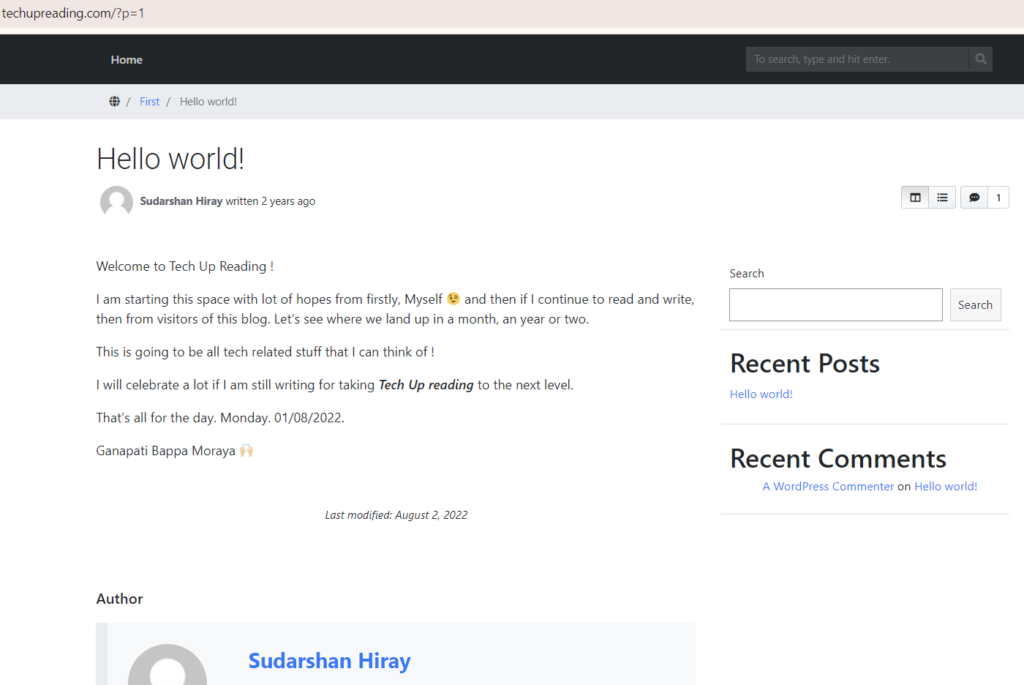Screen dimensions: 1024x685
Task: Click the Welcome to Tech Up Reading ! line
Action: click(185, 266)
